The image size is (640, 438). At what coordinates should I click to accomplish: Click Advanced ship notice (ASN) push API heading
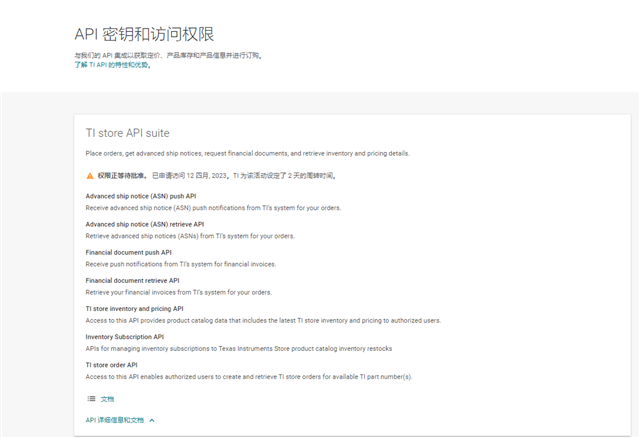coord(141,196)
